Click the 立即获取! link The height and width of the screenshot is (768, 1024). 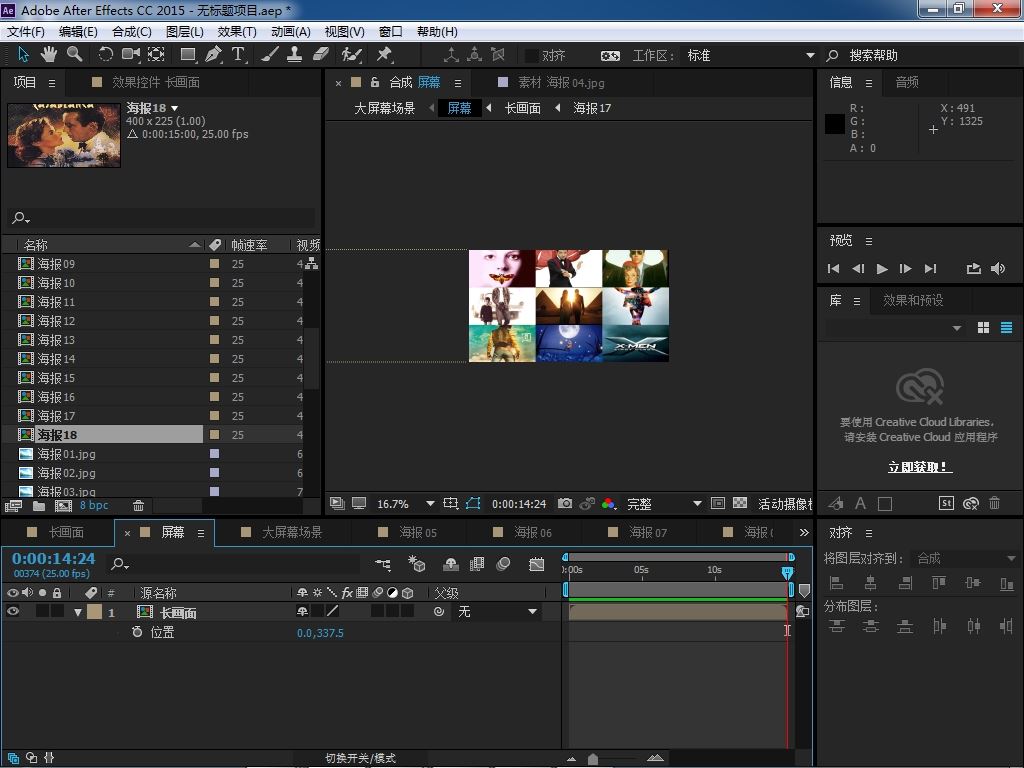(919, 467)
